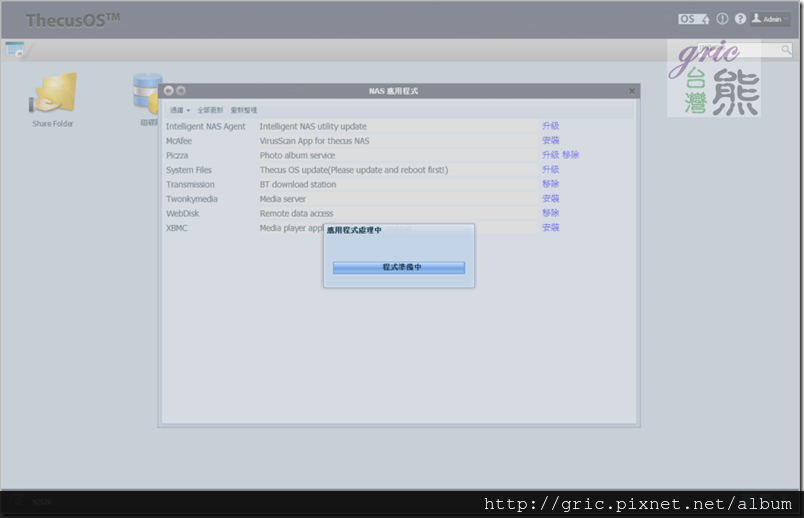Click 'Thecus OS update' description text
This screenshot has height=518, width=804.
[x=354, y=170]
